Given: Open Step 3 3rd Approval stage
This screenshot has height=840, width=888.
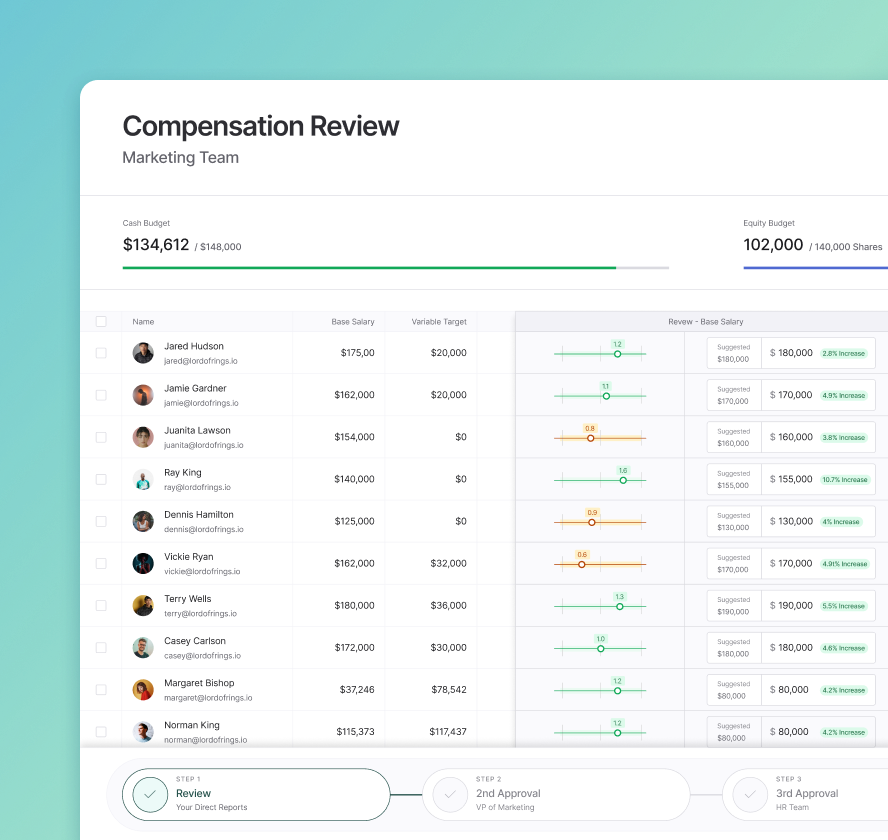Looking at the screenshot, I should pos(805,794).
